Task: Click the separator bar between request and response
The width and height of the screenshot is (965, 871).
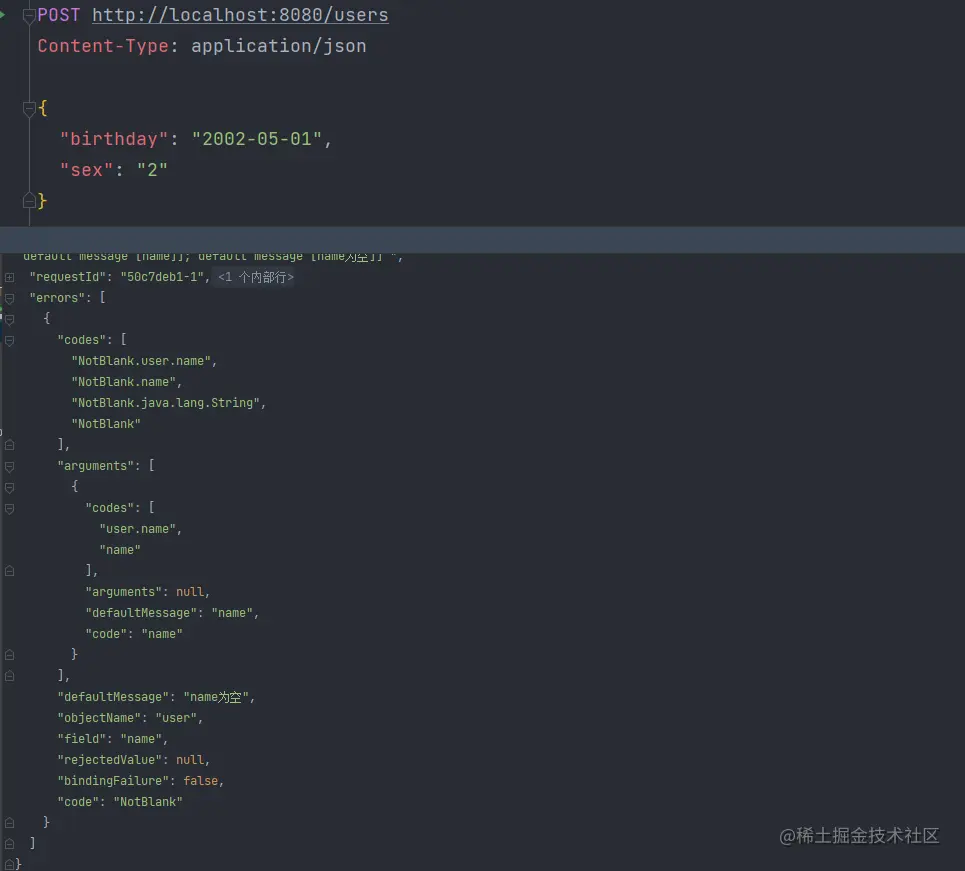Action: [482, 239]
